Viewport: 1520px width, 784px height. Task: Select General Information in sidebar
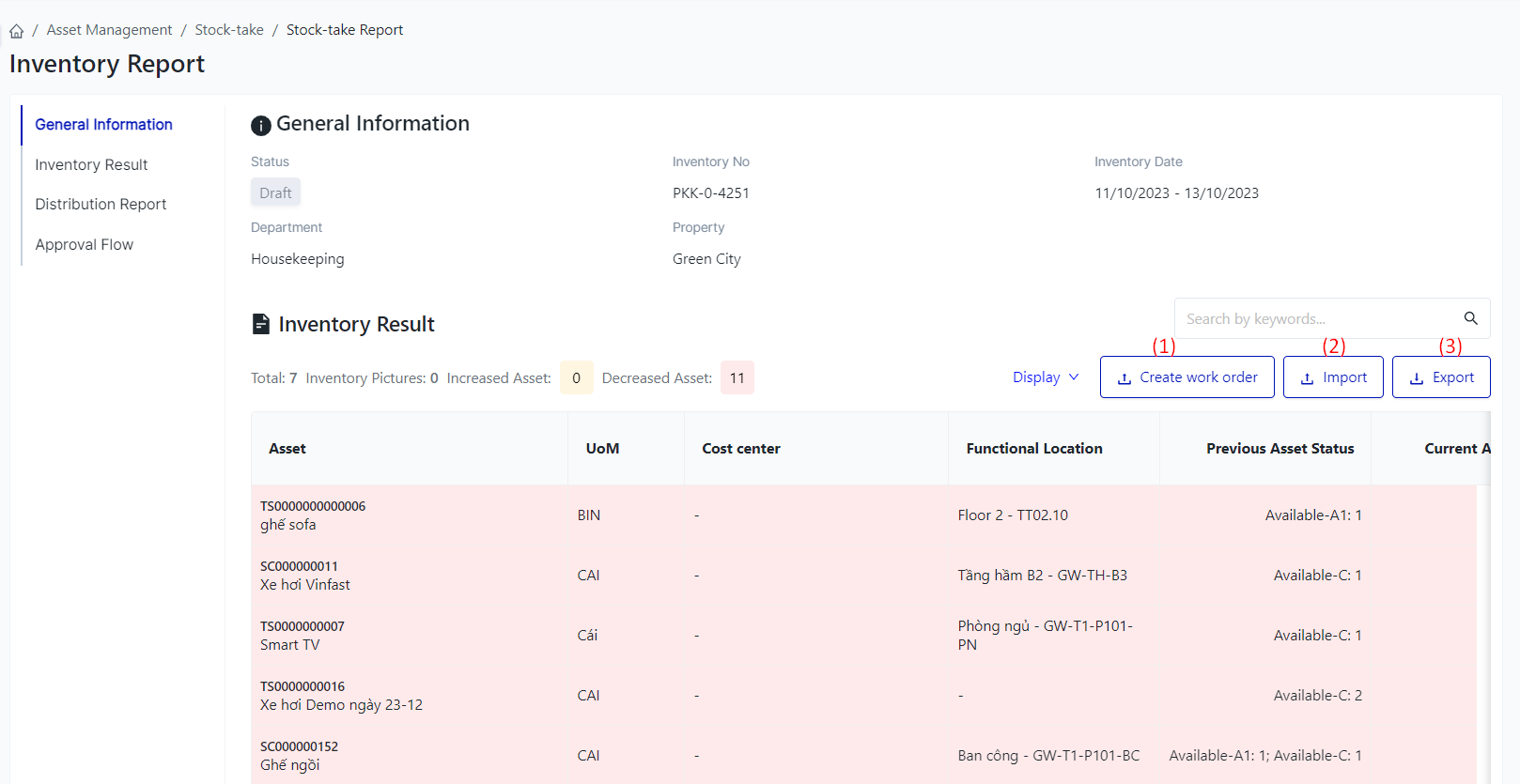click(x=103, y=125)
